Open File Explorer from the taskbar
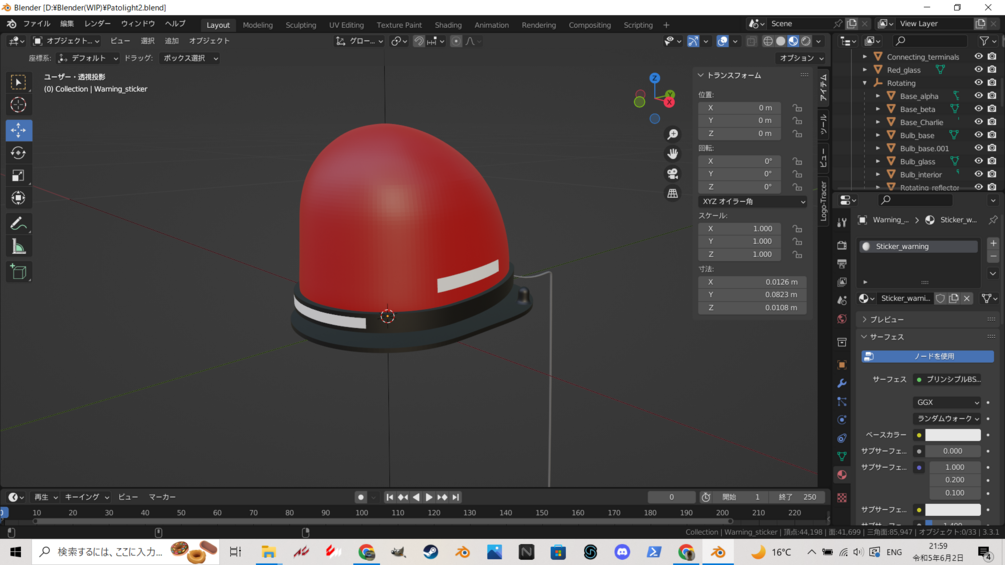Screen dimensions: 1005x565 [x=269, y=552]
